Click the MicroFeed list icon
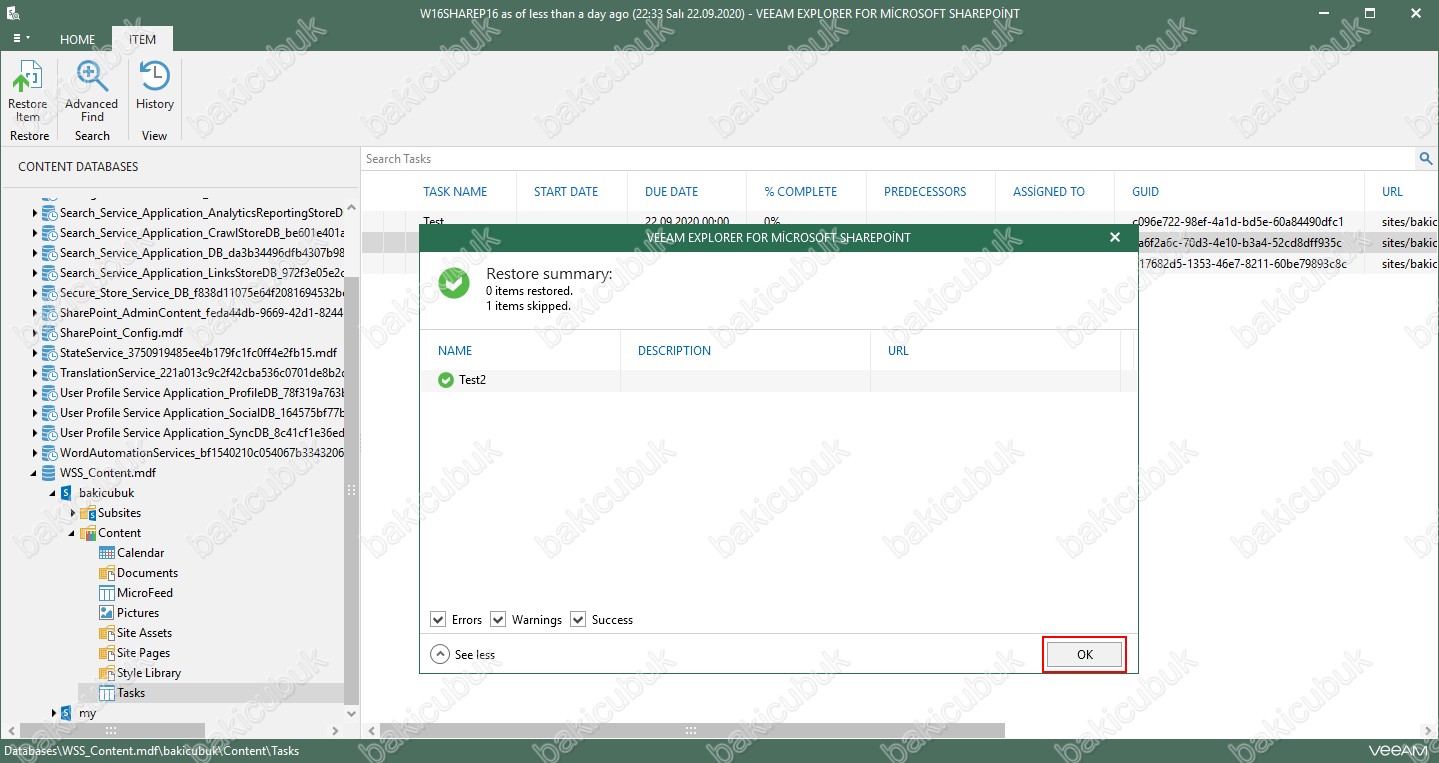Image resolution: width=1439 pixels, height=763 pixels. coord(107,593)
